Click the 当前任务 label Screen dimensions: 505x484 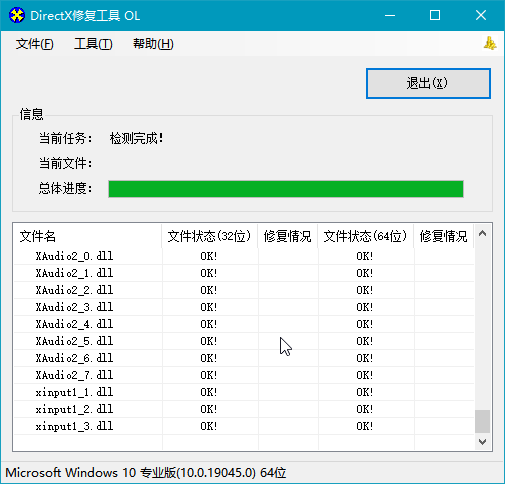click(x=66, y=138)
